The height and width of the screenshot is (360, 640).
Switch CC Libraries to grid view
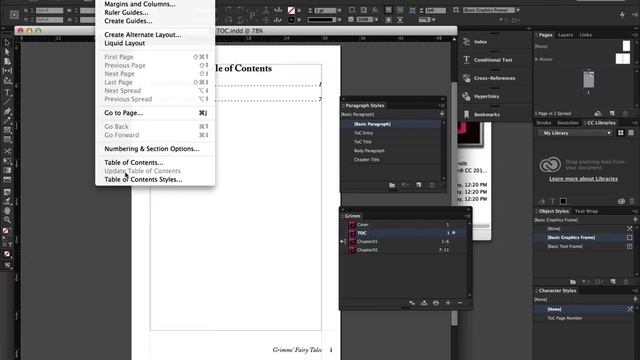621,133
